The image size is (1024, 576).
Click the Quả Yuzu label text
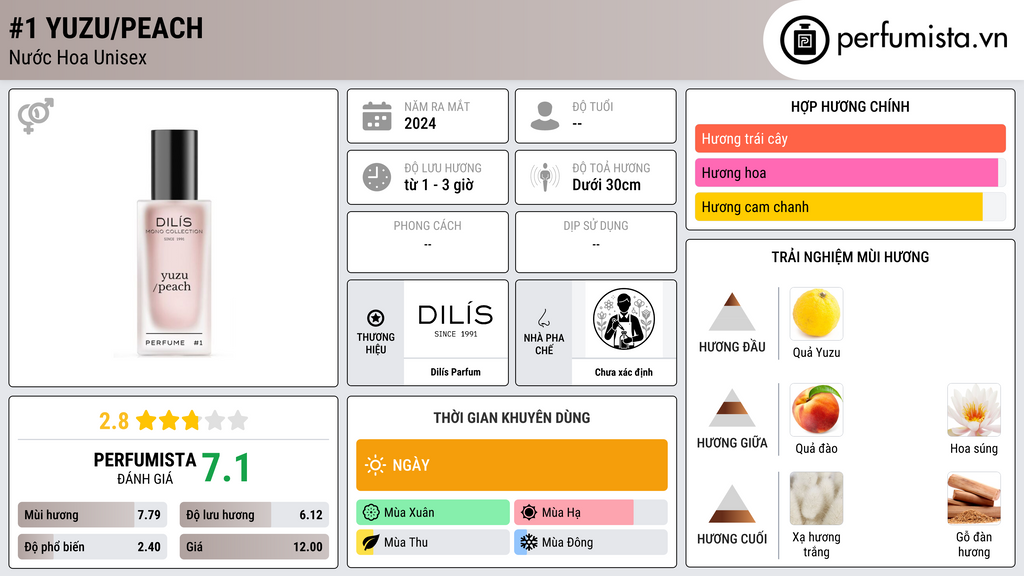coord(816,353)
